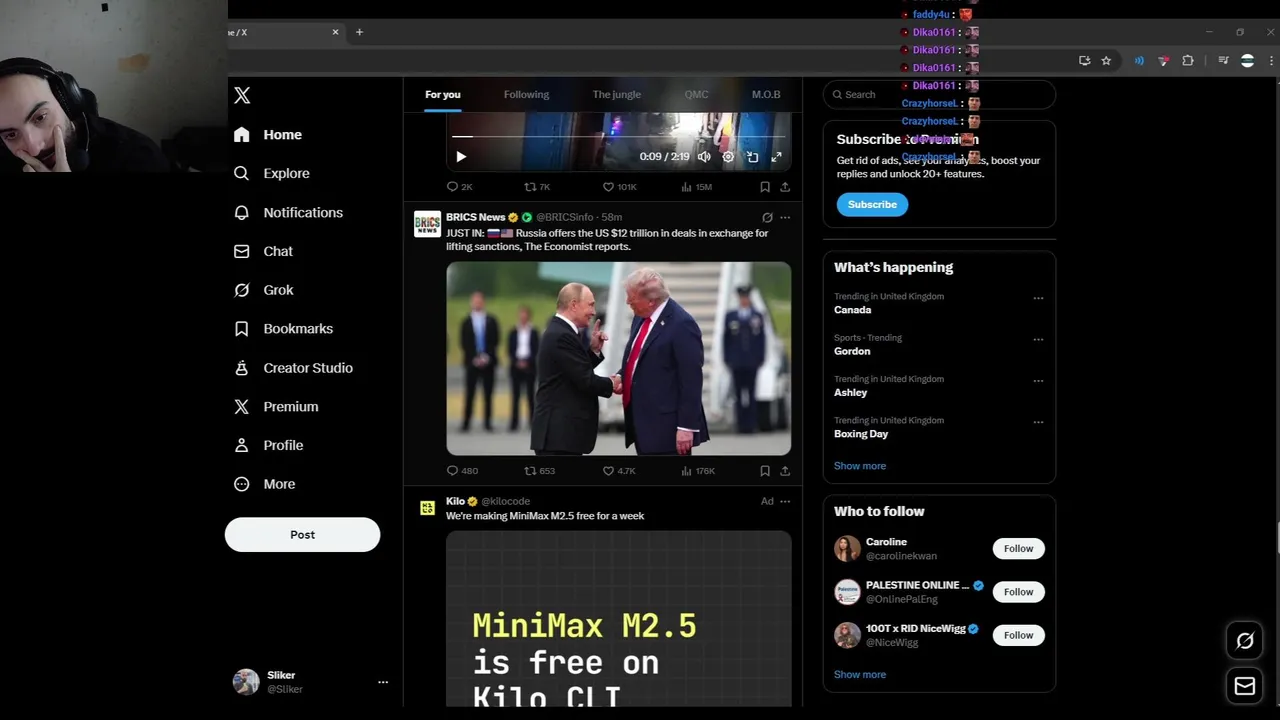The height and width of the screenshot is (720, 1280).
Task: Follow PALESTINE ONLINE
Action: [x=1018, y=592]
